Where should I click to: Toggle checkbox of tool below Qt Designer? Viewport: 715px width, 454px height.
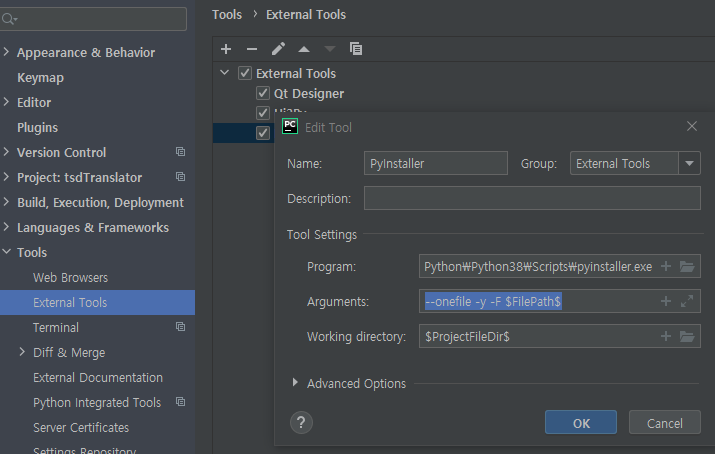(263, 112)
